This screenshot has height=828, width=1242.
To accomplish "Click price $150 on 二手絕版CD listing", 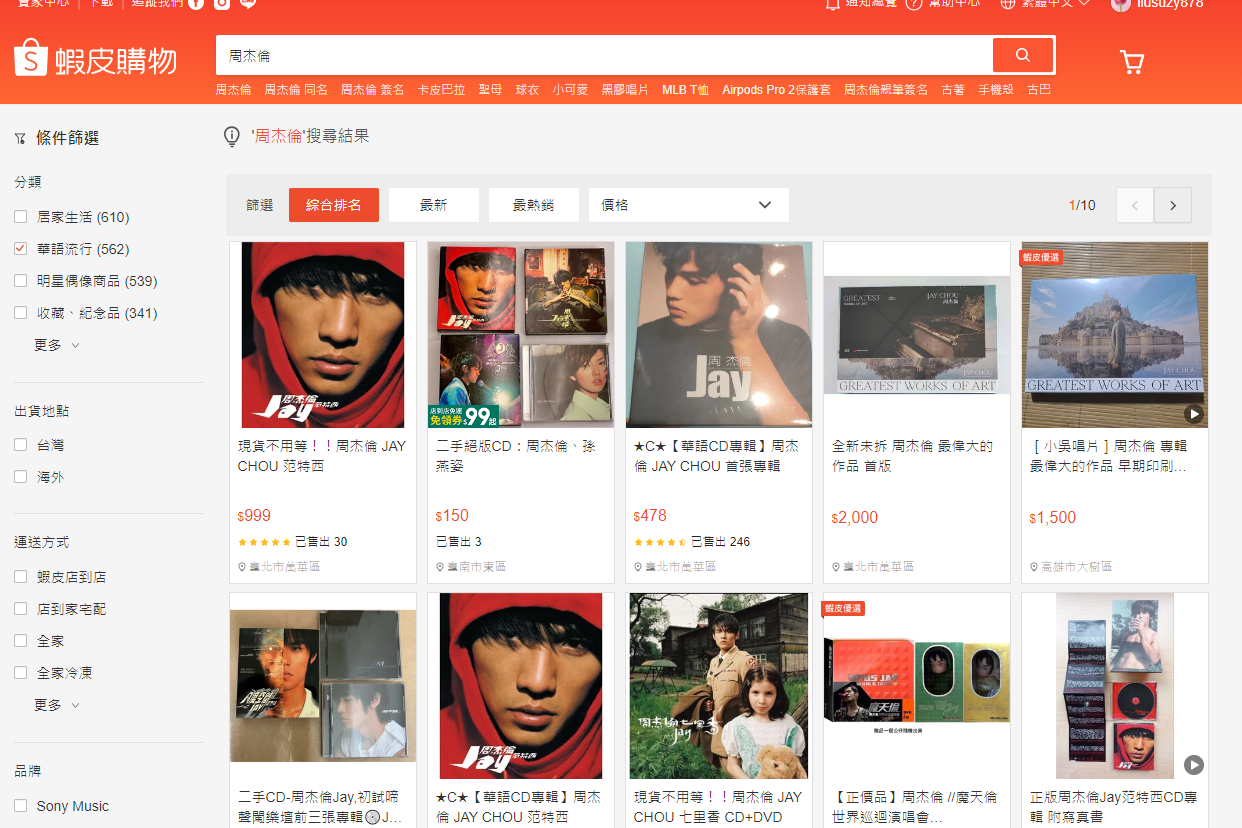I will pyautogui.click(x=452, y=516).
